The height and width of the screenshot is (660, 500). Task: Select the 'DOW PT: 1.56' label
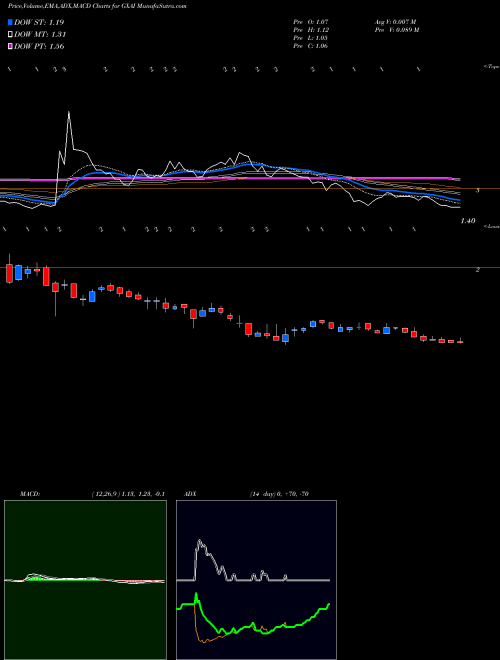point(39,47)
